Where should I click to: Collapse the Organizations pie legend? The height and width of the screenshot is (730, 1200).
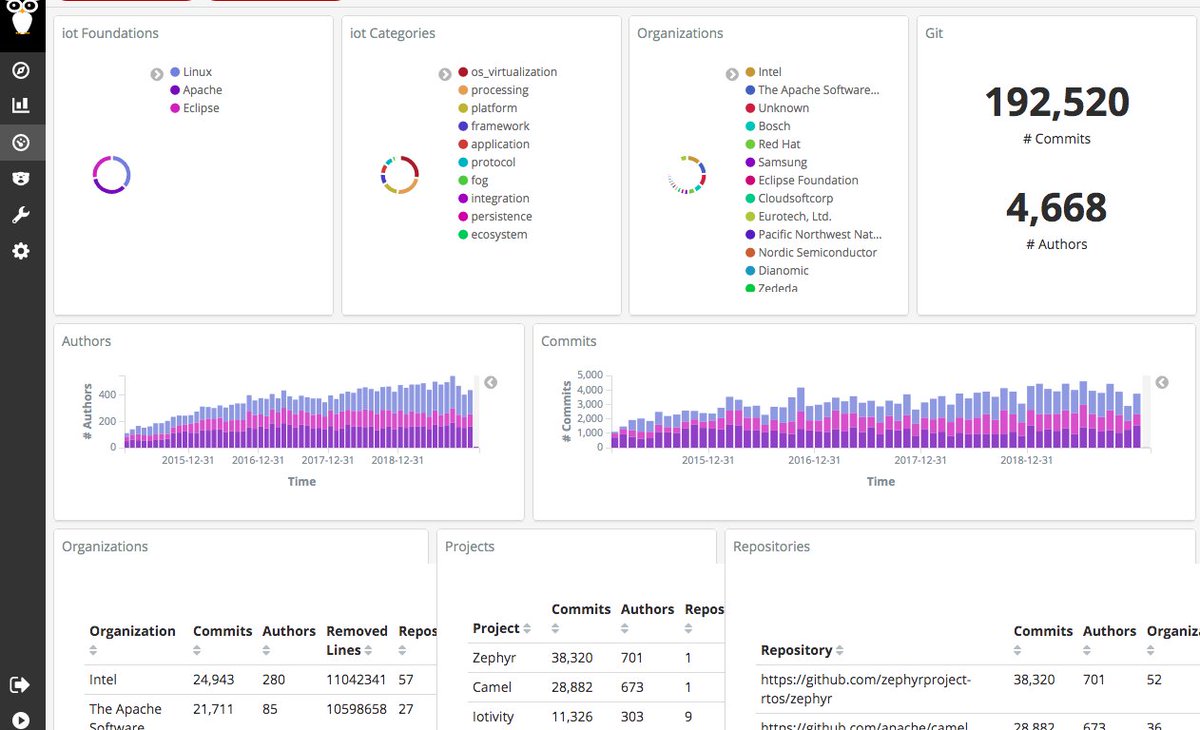tap(732, 73)
